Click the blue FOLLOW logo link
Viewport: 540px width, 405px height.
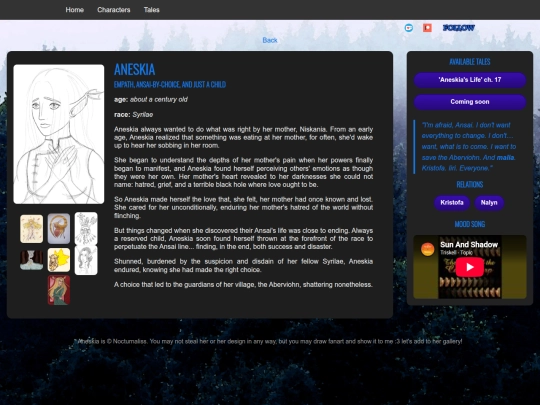(459, 28)
